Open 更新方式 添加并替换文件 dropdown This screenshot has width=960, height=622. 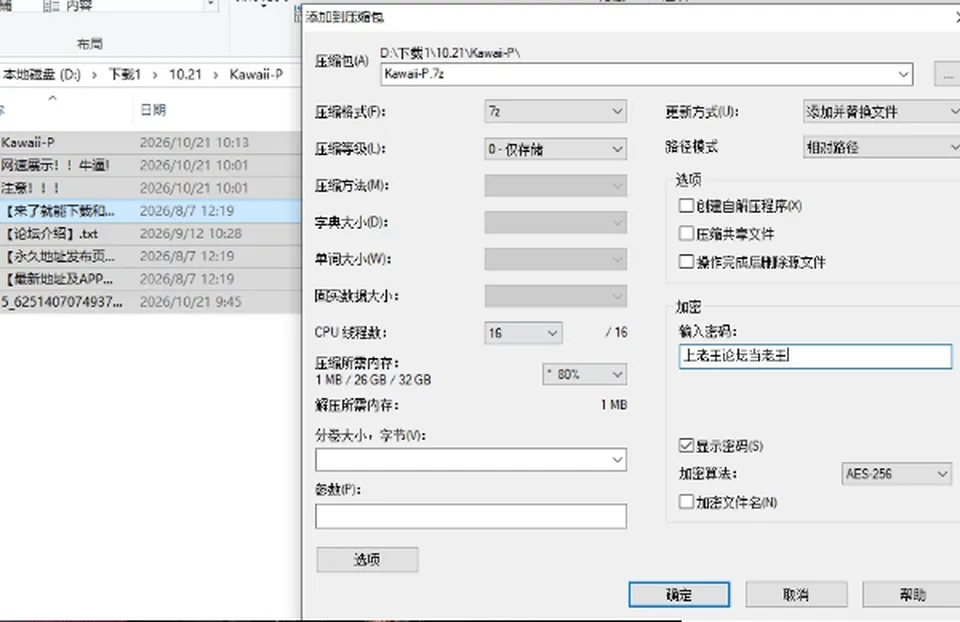pyautogui.click(x=881, y=112)
